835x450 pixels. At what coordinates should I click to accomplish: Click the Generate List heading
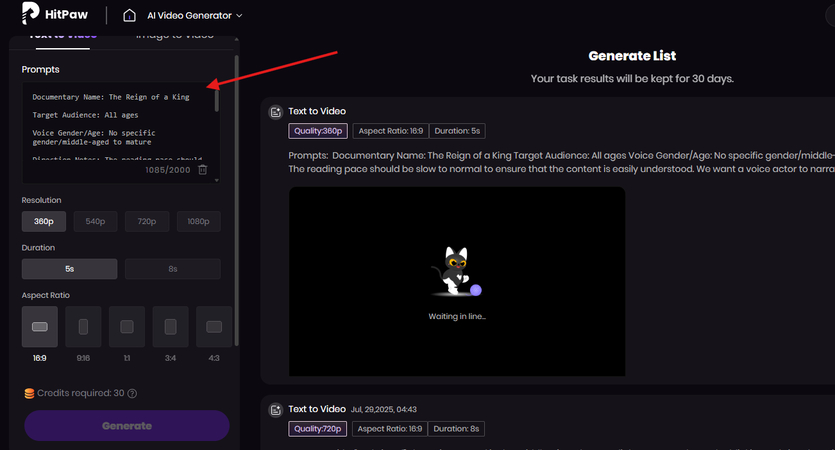click(632, 56)
